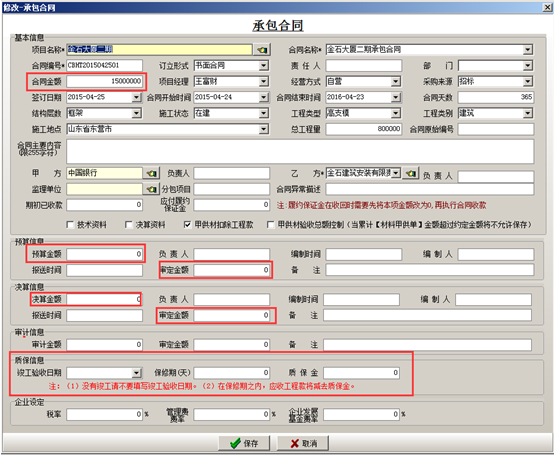Click the 取消 cancel button
This screenshot has width=554, height=456.
click(303, 443)
